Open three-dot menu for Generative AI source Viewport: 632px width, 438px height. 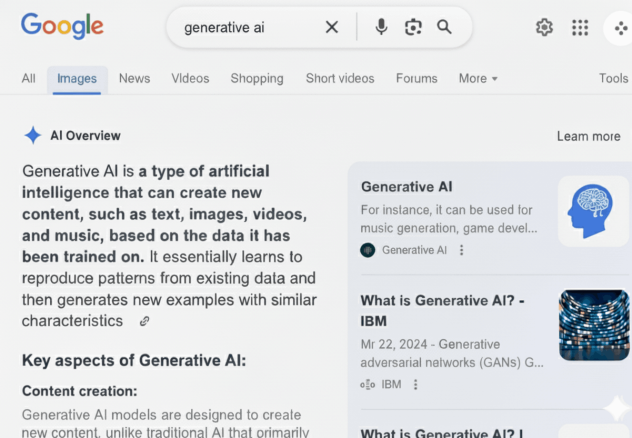462,250
